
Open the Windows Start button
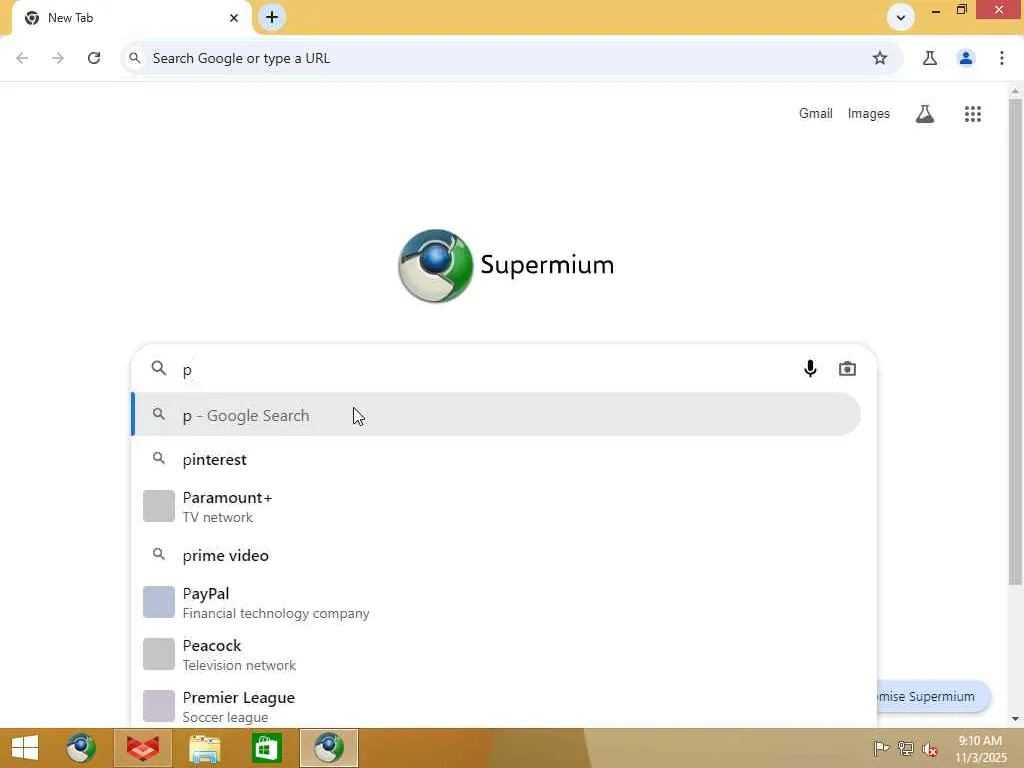click(x=25, y=748)
